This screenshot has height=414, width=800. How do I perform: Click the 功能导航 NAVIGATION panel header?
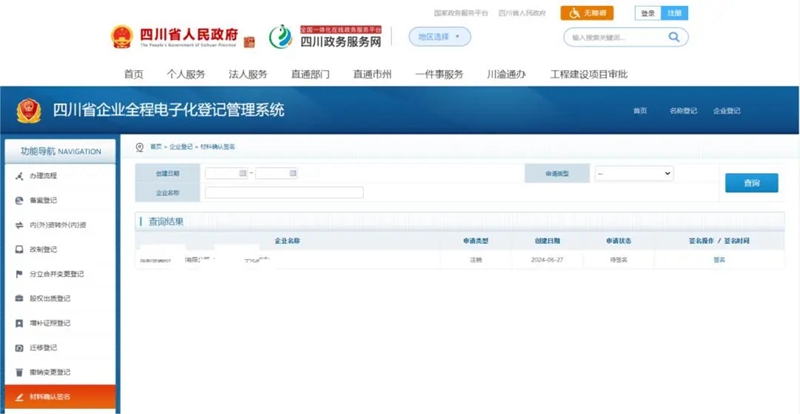60,152
